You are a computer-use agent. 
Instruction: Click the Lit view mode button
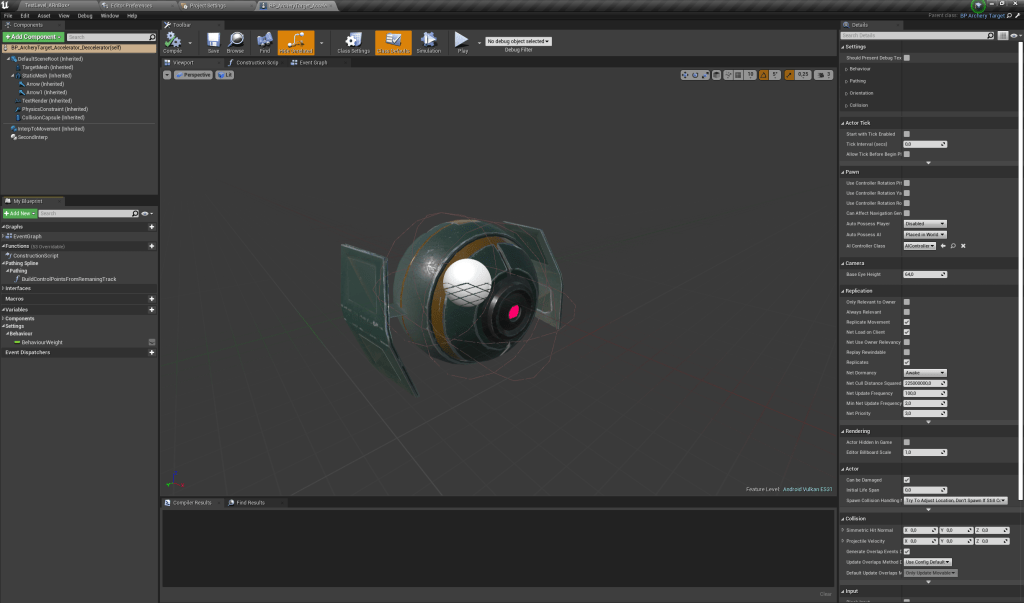(225, 75)
